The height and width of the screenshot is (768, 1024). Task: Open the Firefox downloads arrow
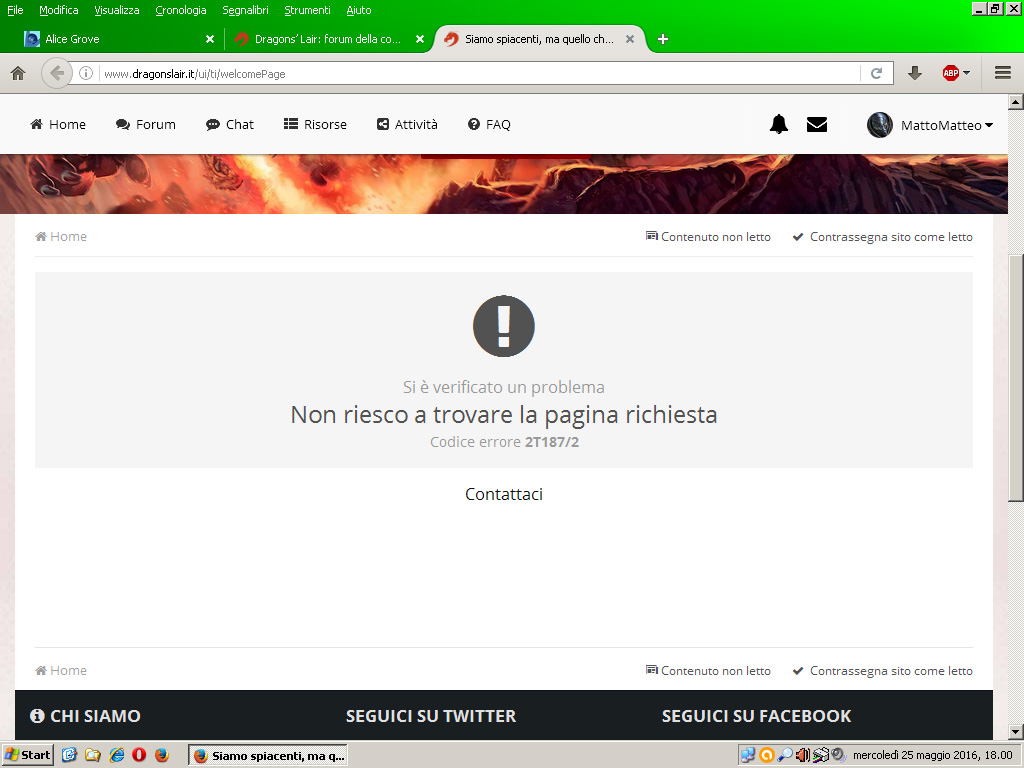[914, 73]
